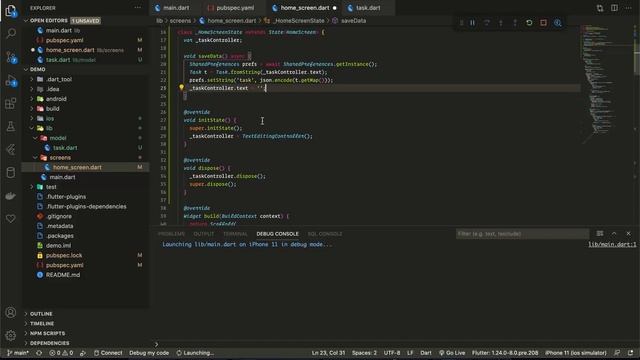Open .gitignore in the file tree
640x360 pixels.
click(x=59, y=216)
